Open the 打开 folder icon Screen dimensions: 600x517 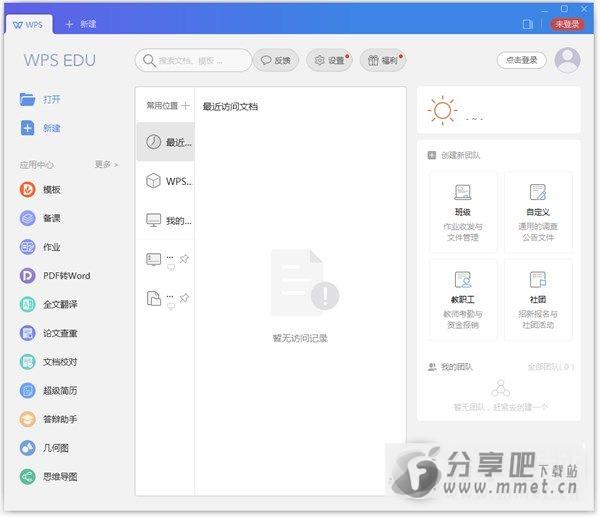[x=28, y=99]
